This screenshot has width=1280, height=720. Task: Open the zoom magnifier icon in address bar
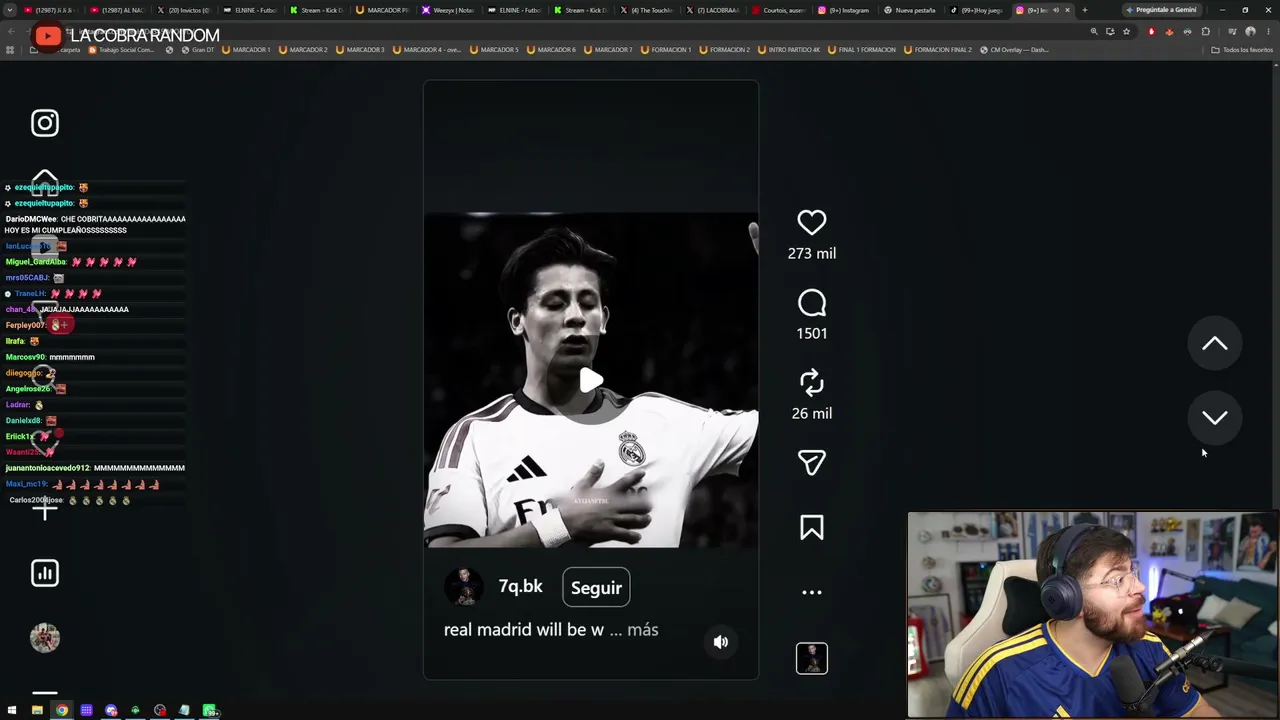[1094, 31]
